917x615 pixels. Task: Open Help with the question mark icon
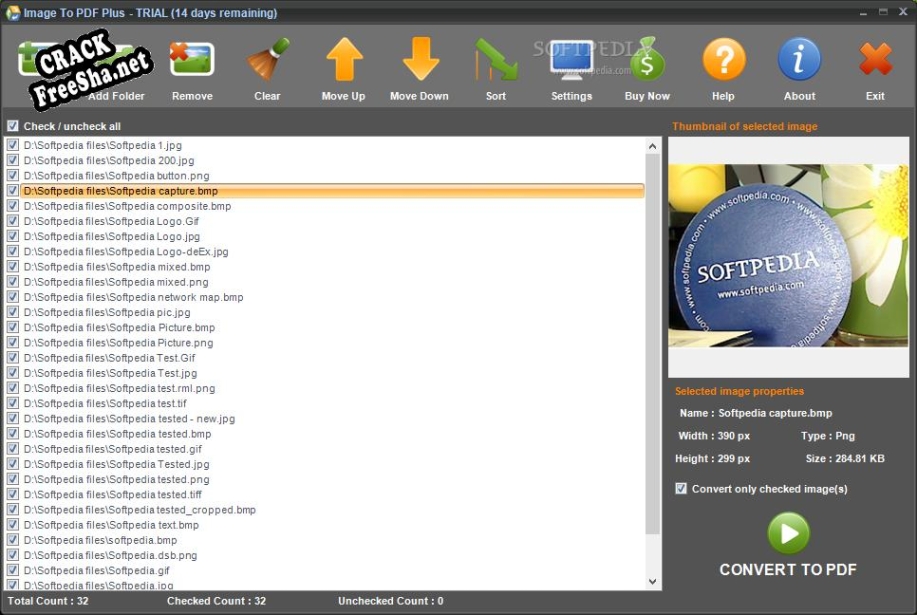[x=723, y=62]
